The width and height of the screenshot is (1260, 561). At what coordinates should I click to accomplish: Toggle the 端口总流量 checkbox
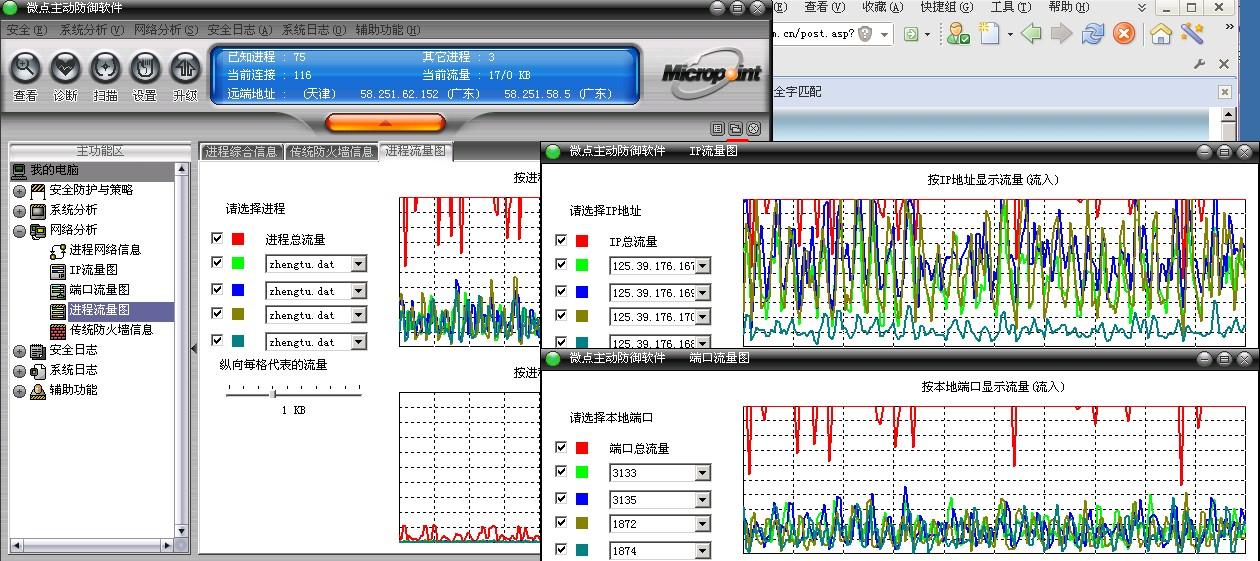[561, 448]
